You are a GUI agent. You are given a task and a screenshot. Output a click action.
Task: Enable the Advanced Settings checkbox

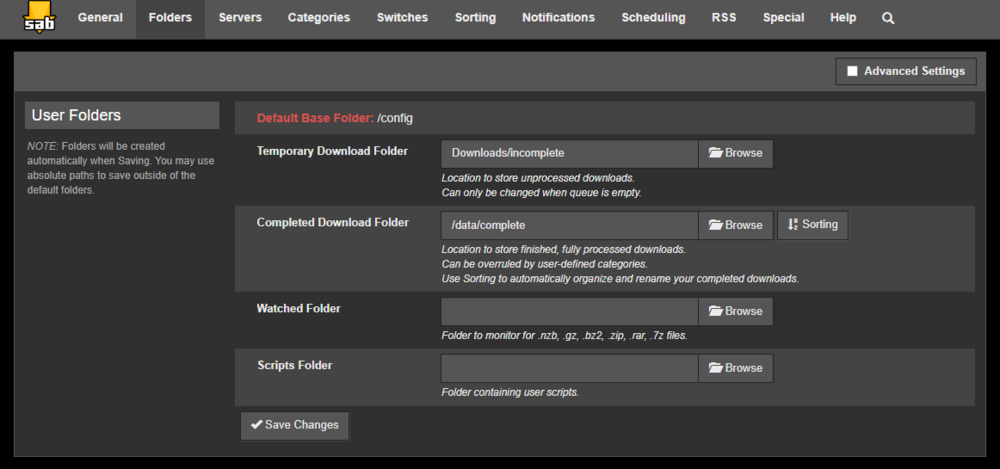tap(852, 71)
